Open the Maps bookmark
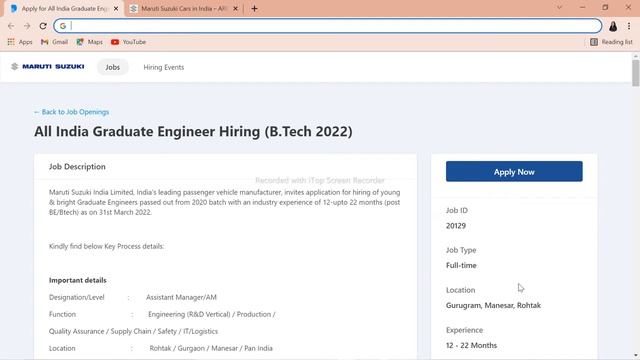The height and width of the screenshot is (360, 640). (89, 42)
